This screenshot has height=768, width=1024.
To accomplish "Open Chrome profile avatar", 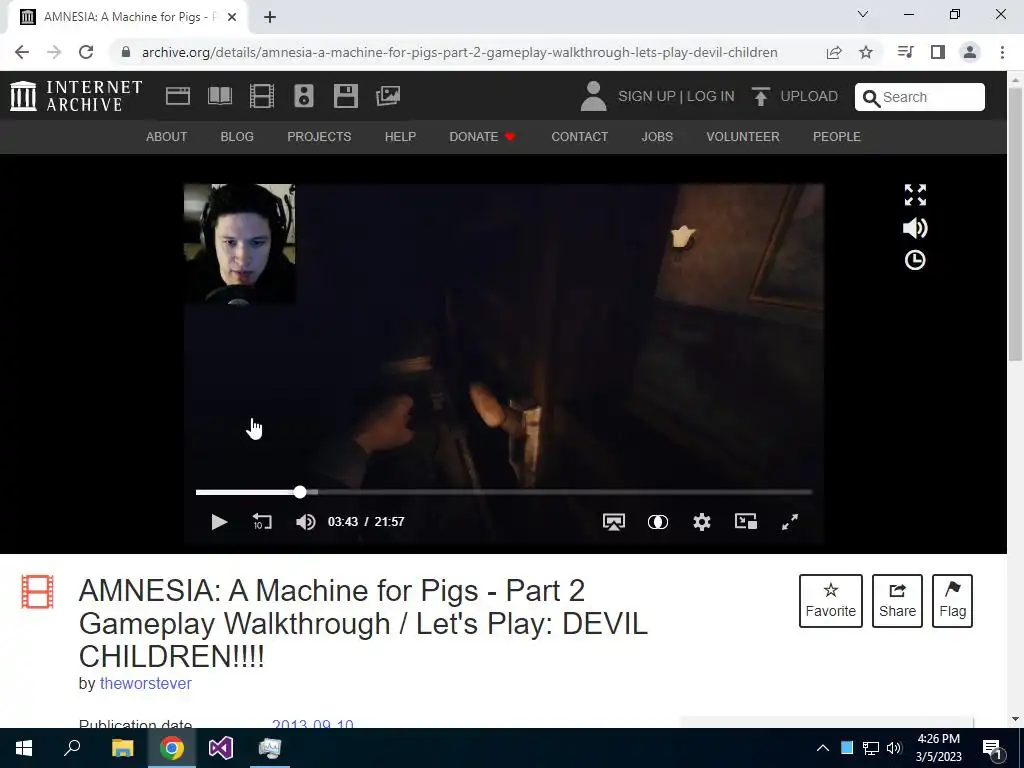I will click(970, 52).
